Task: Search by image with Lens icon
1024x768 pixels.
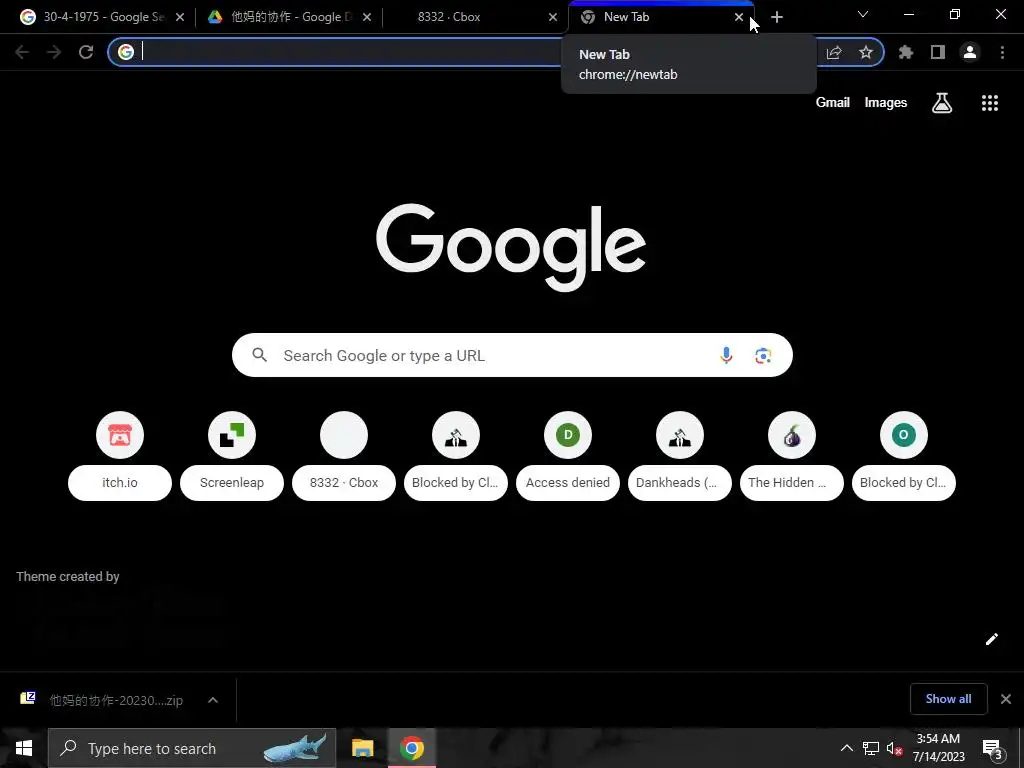Action: point(763,355)
